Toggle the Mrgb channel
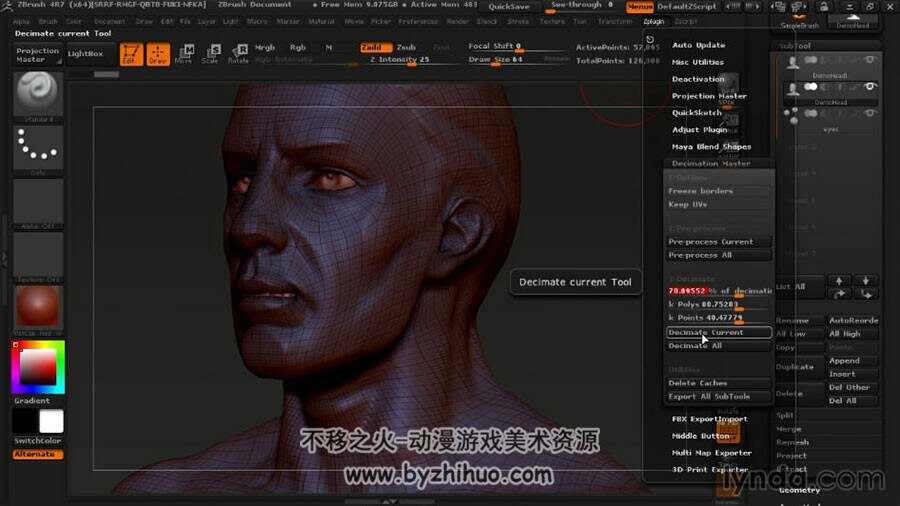This screenshot has width=900, height=506. click(x=265, y=48)
